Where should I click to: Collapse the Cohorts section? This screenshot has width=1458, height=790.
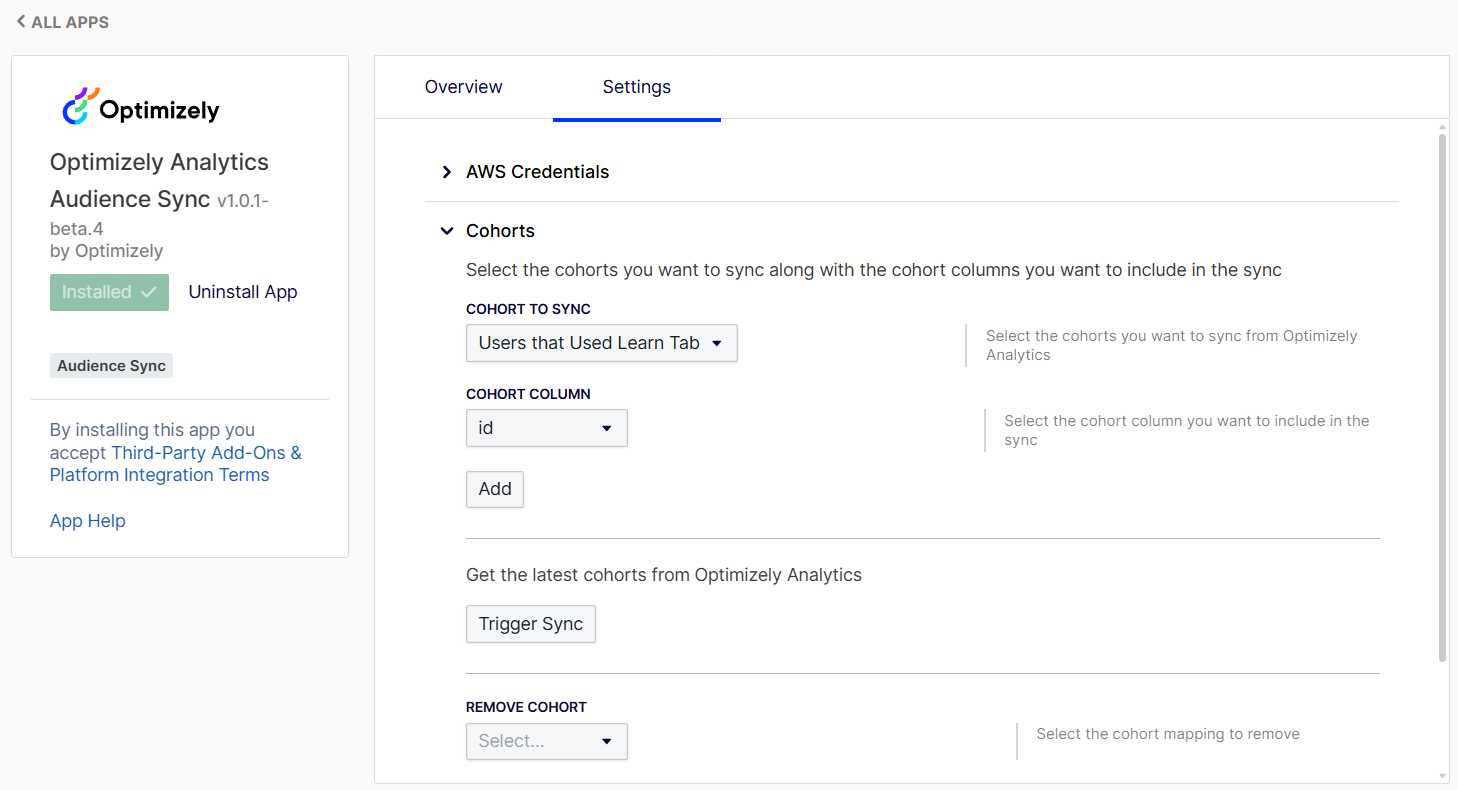coord(447,231)
